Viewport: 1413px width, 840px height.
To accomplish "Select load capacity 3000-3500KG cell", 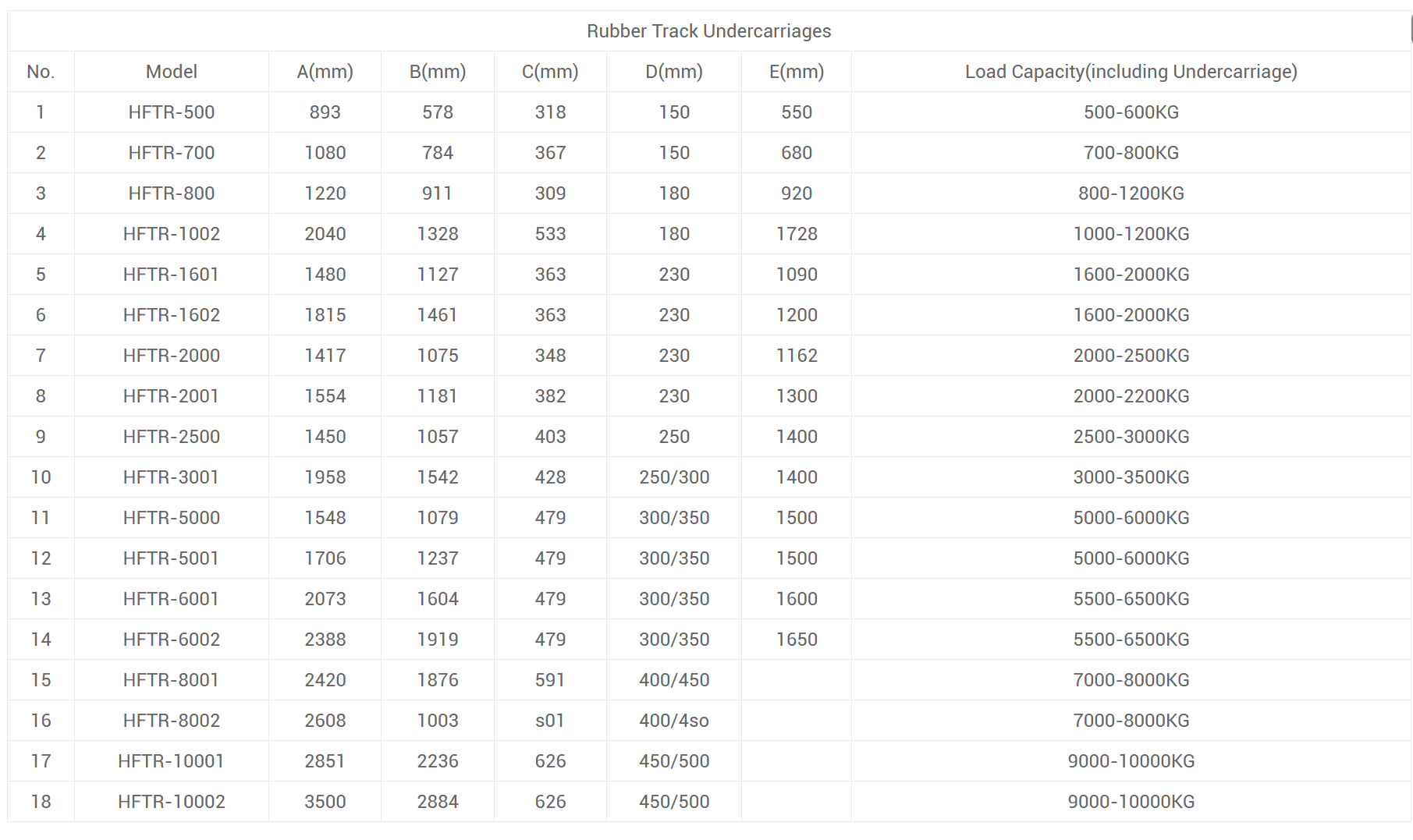I will (x=1131, y=477).
